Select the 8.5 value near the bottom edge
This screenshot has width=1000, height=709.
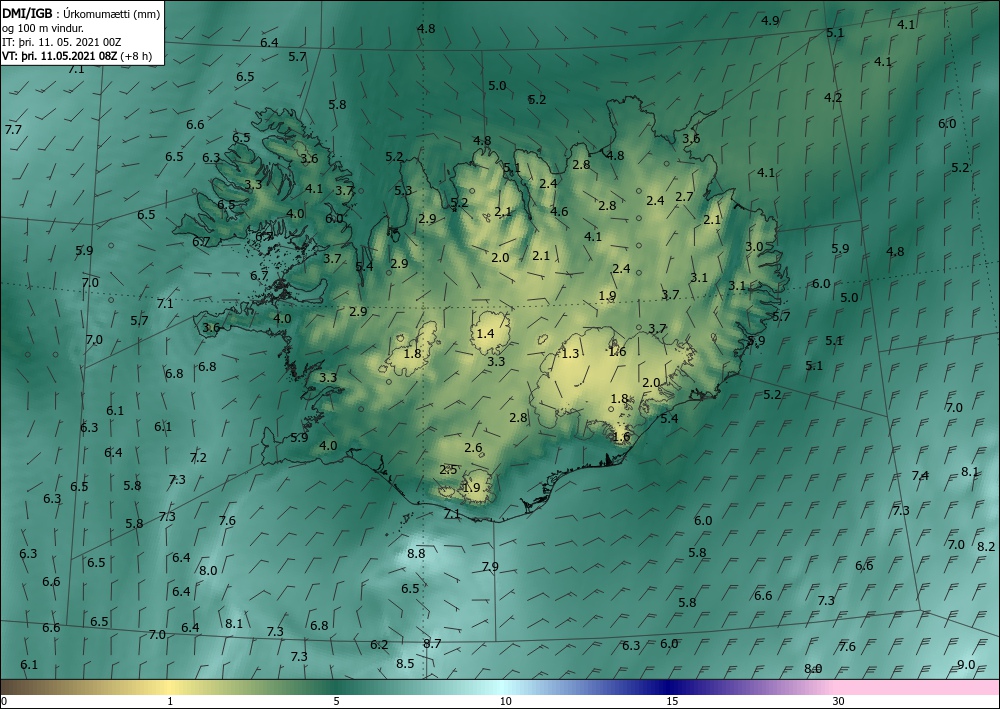pos(405,664)
